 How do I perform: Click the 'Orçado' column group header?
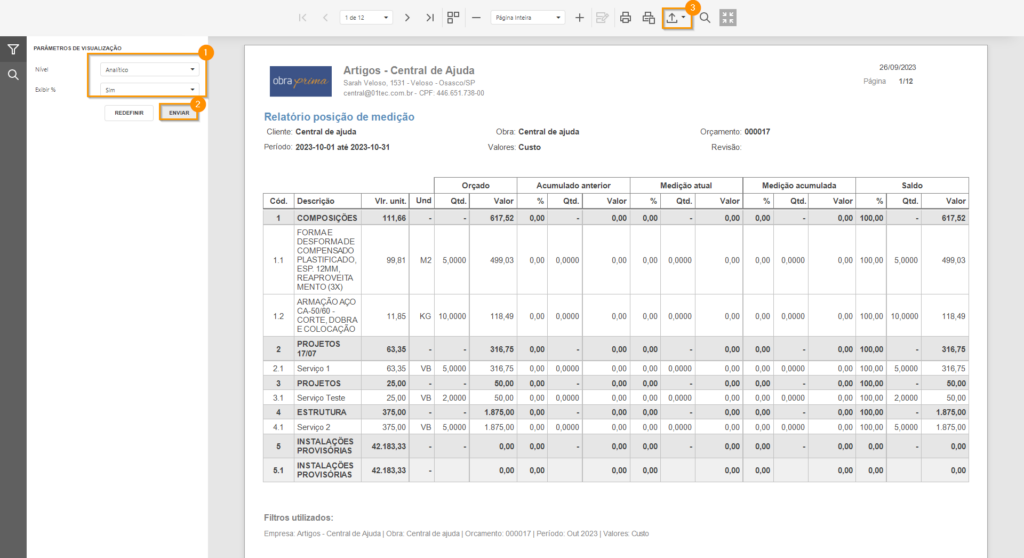click(x=475, y=186)
